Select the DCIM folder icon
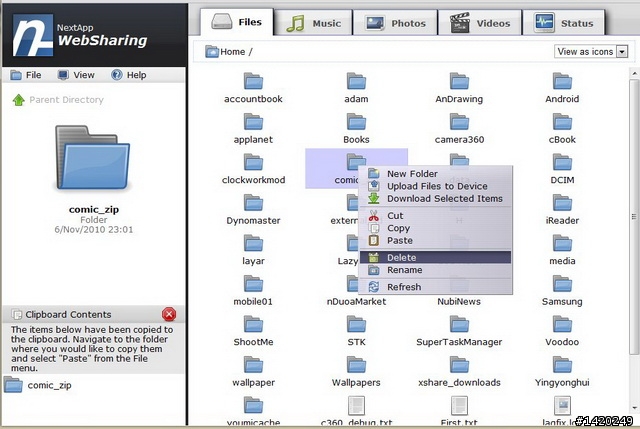The image size is (640, 429). coord(562,162)
